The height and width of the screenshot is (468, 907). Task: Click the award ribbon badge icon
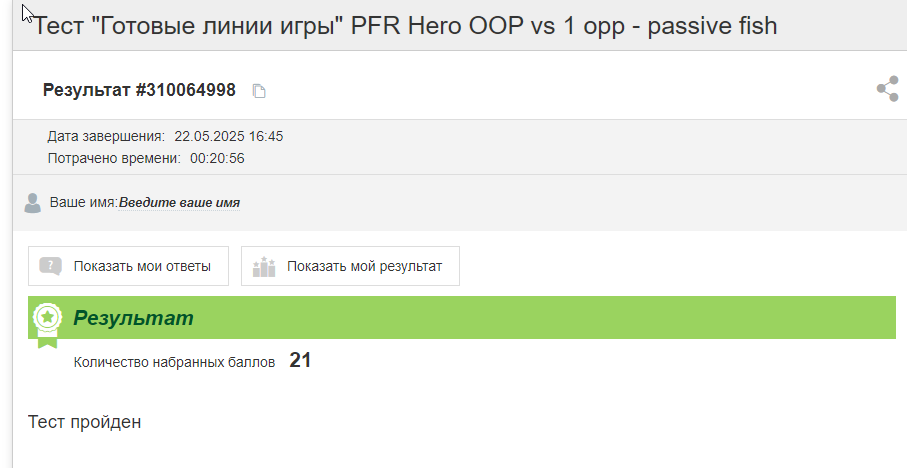coord(47,325)
